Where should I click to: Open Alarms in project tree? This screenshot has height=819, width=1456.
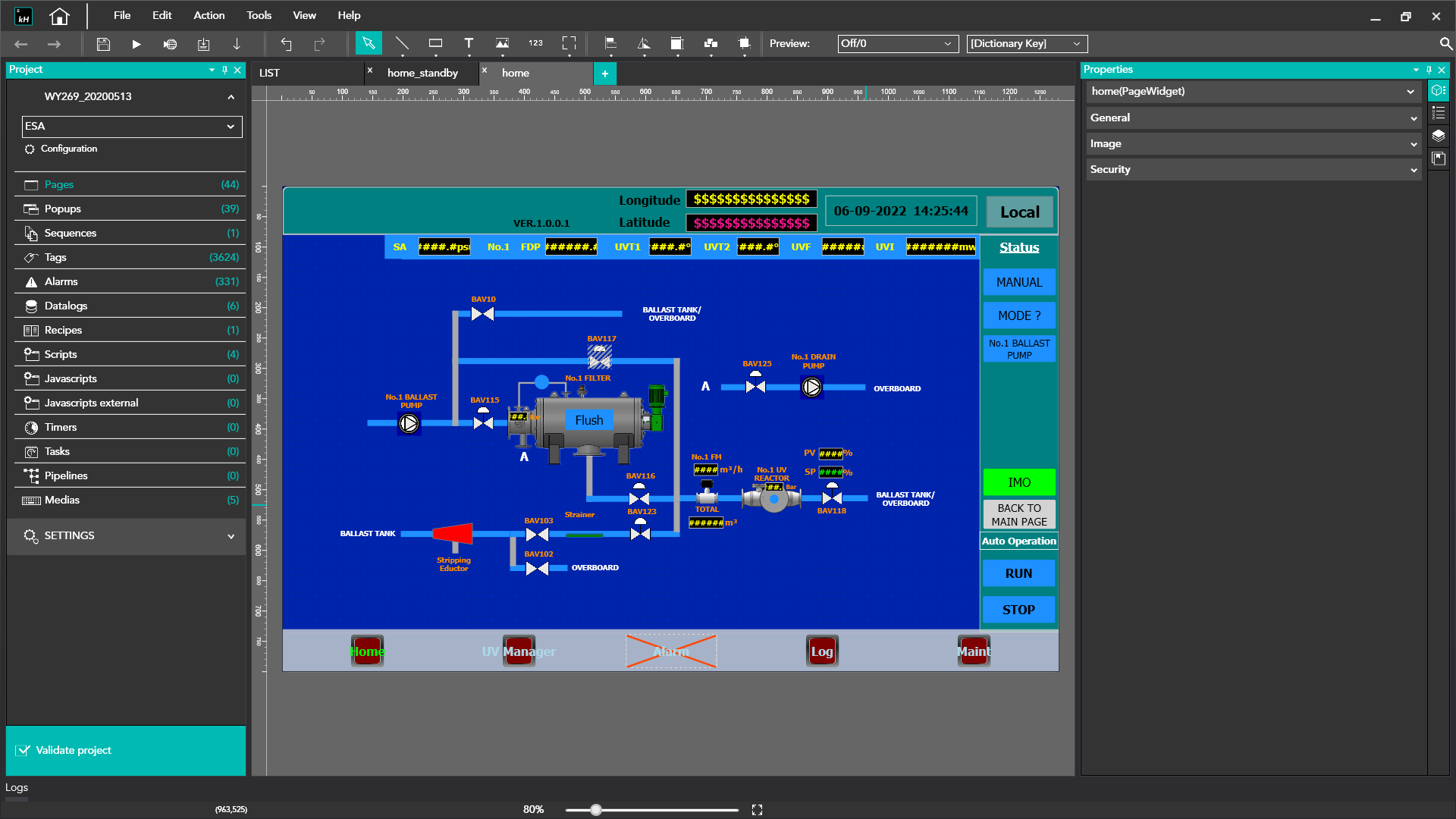(61, 281)
